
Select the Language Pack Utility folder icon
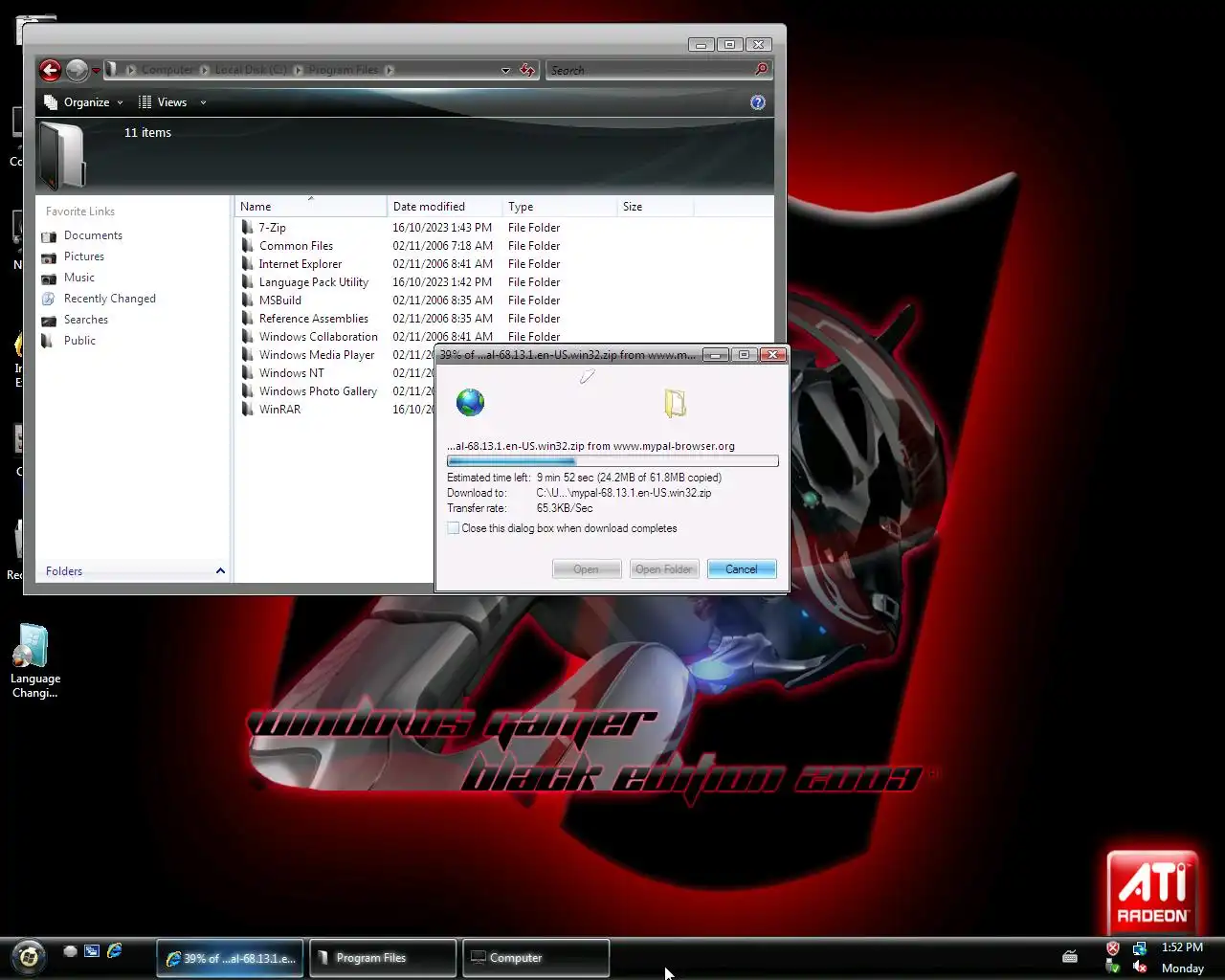(248, 282)
